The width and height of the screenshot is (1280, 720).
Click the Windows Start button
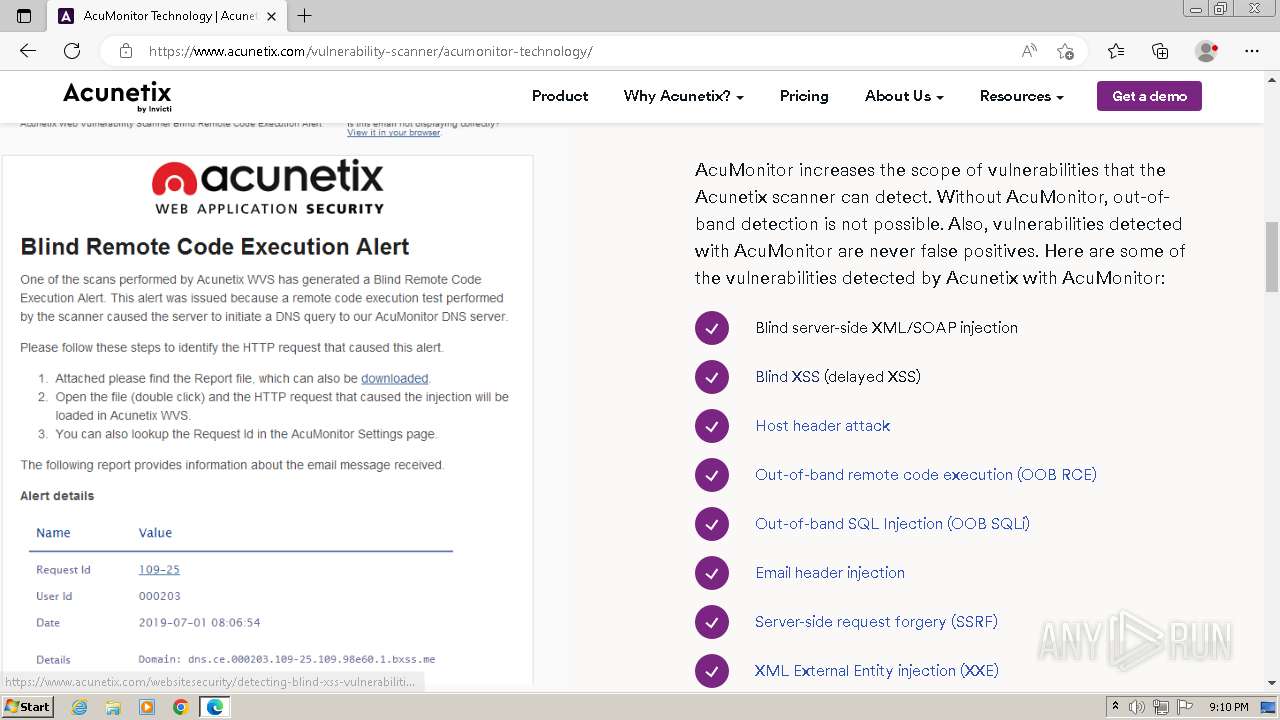click(x=28, y=707)
